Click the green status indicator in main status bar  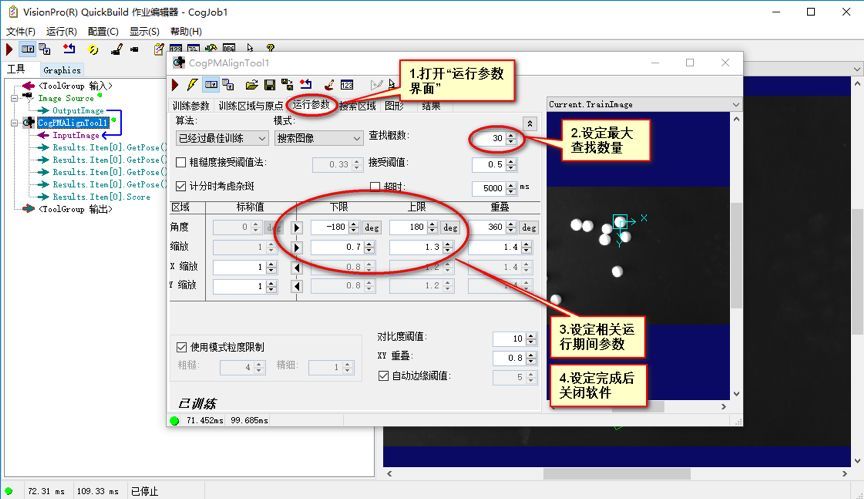8,491
